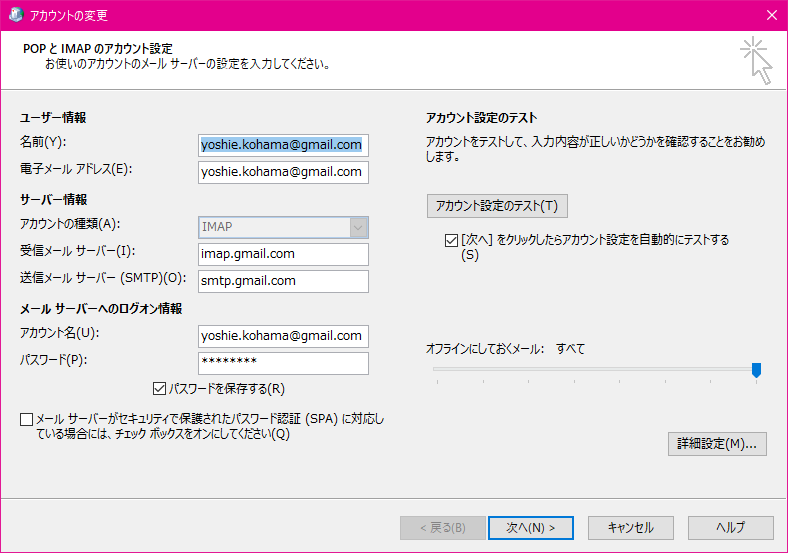Open the アカウントの種類 IMAP dropdown
This screenshot has height=553, width=788.
[x=358, y=227]
